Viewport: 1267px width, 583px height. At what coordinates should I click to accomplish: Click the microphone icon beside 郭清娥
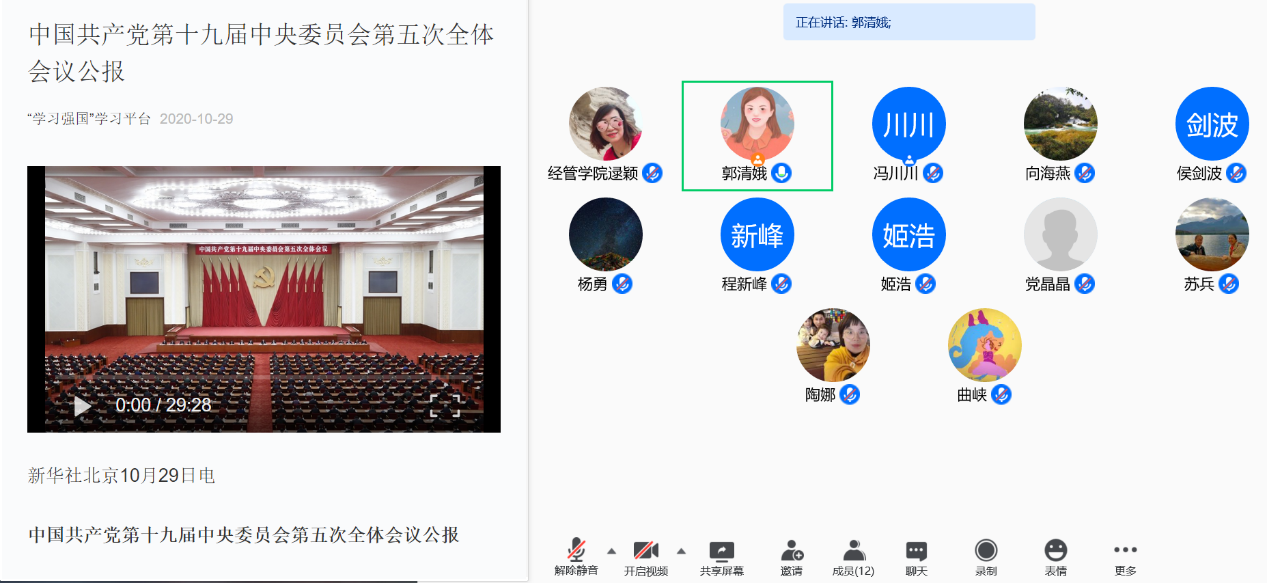tap(781, 173)
